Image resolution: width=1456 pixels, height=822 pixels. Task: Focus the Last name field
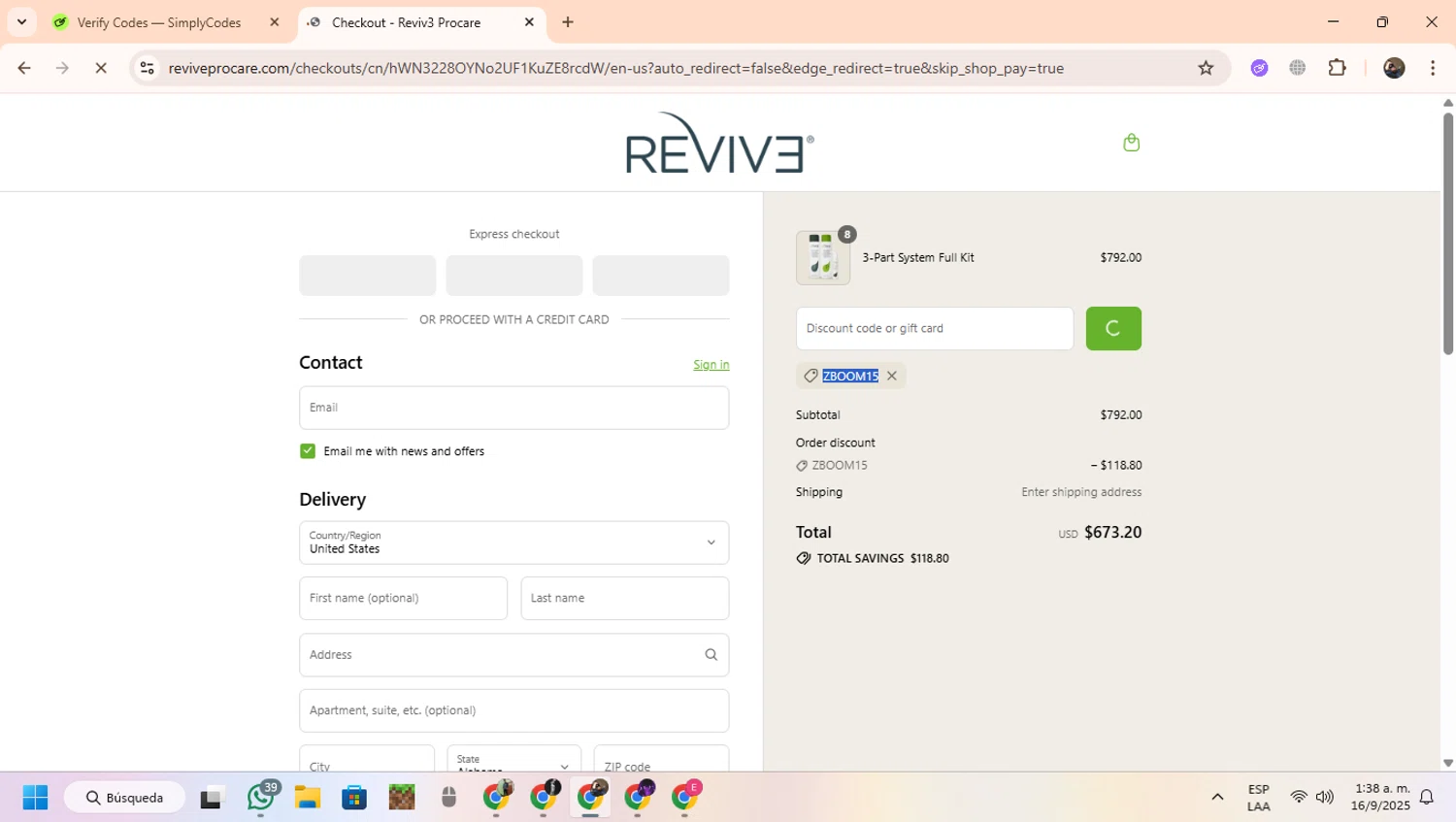(x=624, y=598)
